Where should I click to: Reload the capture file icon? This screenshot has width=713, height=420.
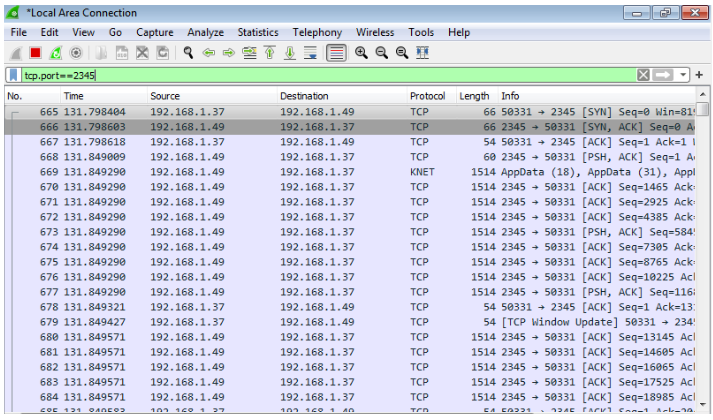coord(163,53)
